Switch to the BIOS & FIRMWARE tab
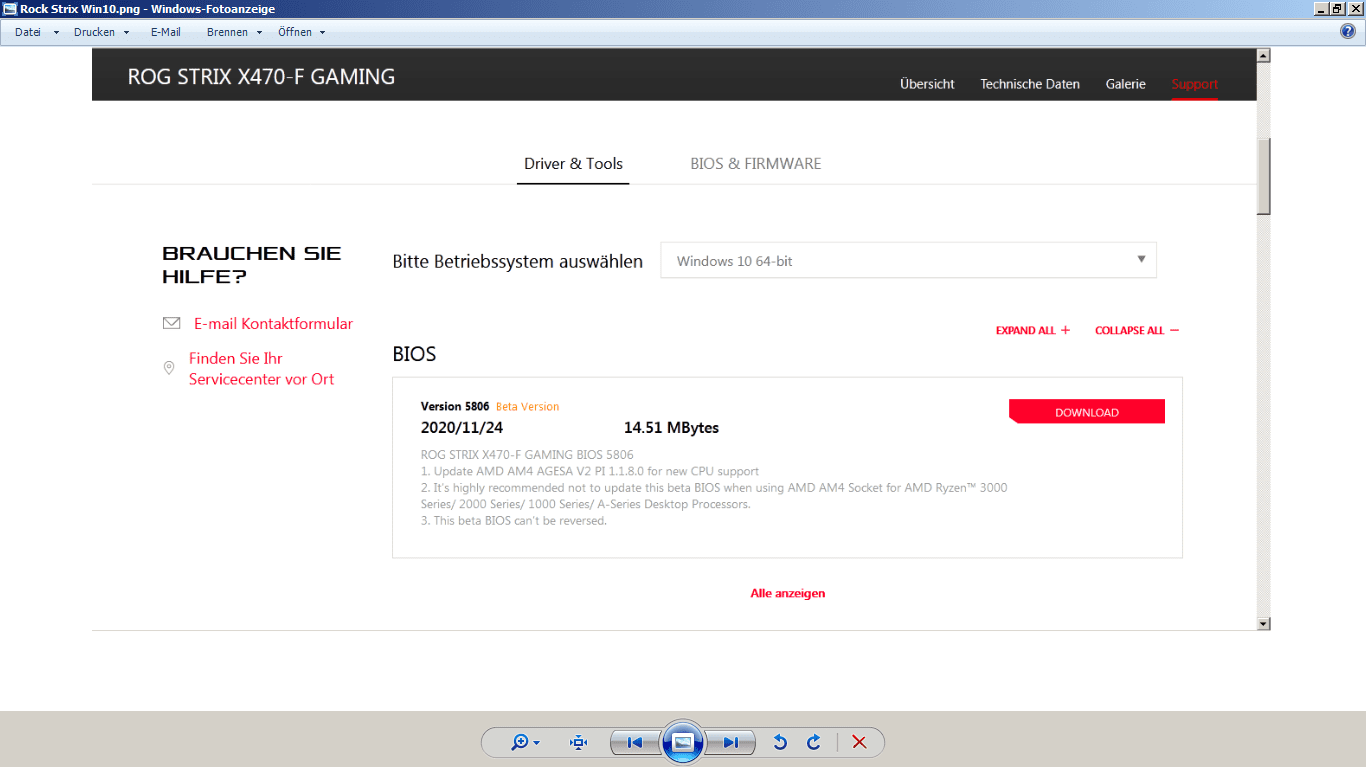Image resolution: width=1366 pixels, height=768 pixels. [x=756, y=164]
